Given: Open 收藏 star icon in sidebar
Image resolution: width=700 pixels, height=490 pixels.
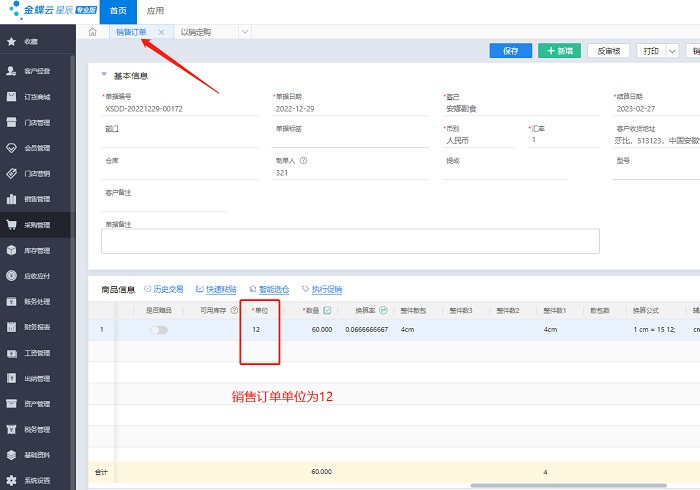Looking at the screenshot, I should coord(12,42).
